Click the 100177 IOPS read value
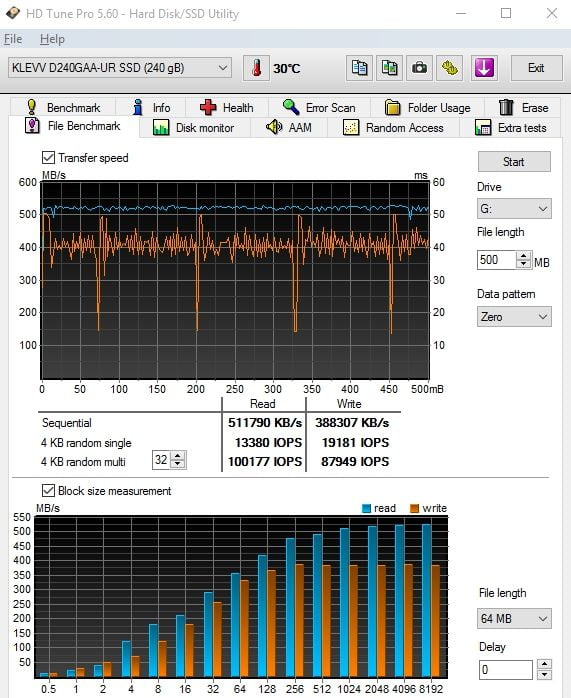This screenshot has width=571, height=698. [x=265, y=462]
